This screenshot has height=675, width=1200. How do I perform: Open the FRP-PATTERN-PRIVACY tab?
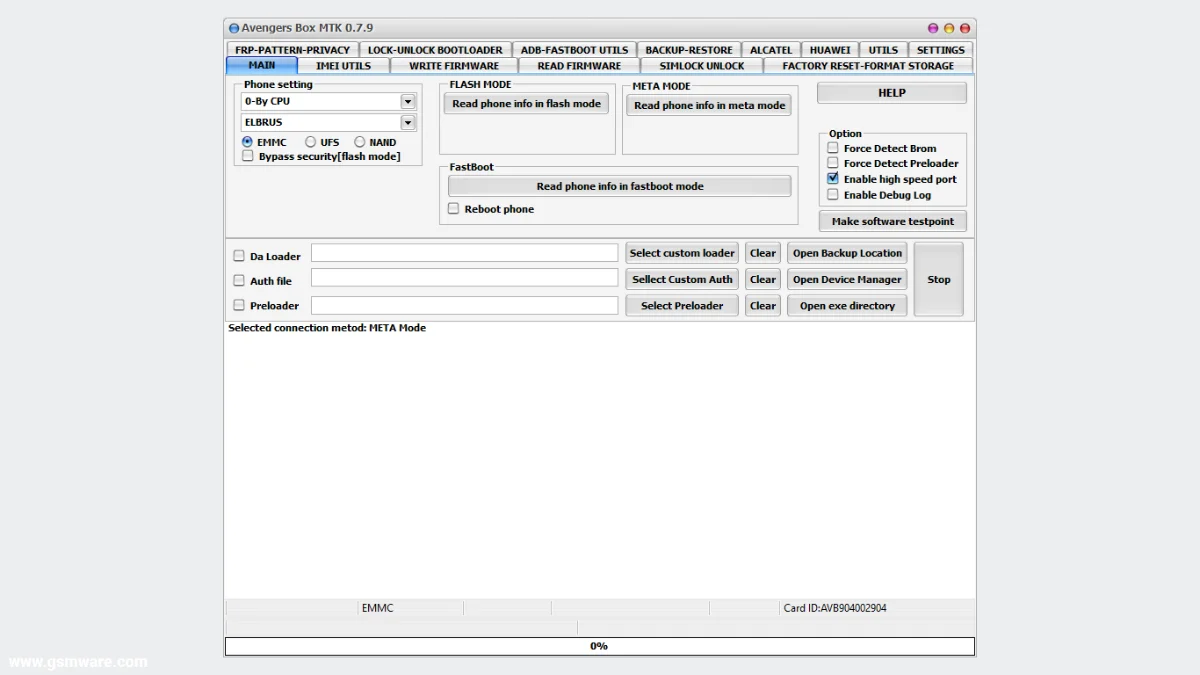293,50
